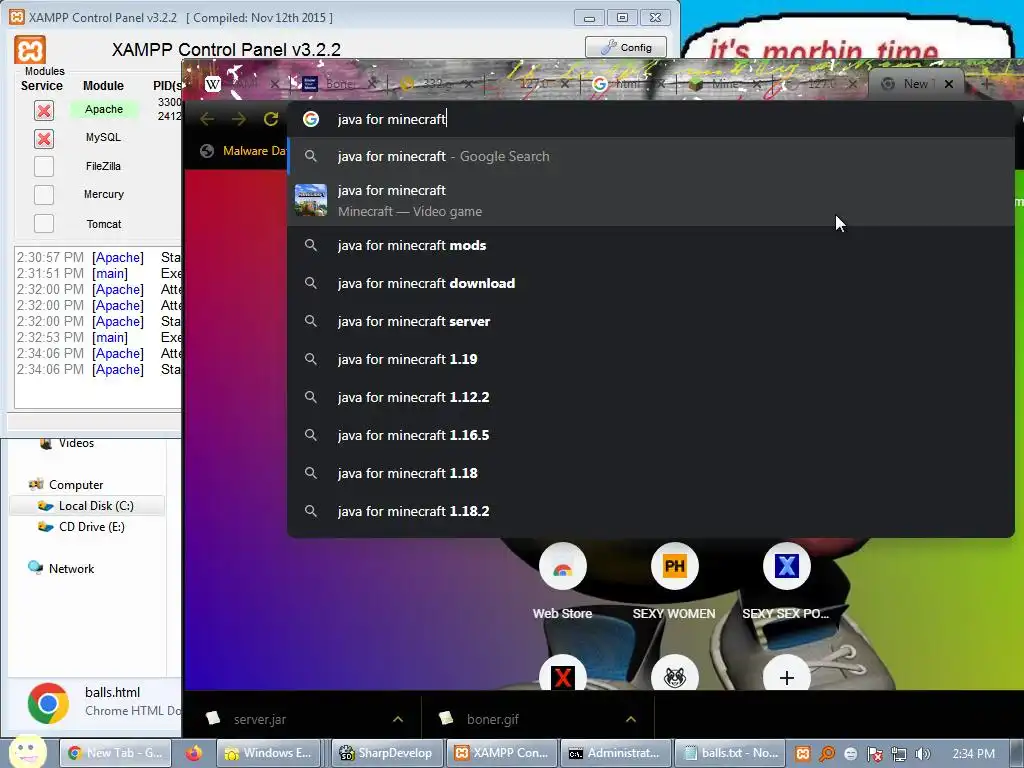Toggle the MySQL service checkbox
Viewport: 1024px width, 768px height.
point(44,138)
